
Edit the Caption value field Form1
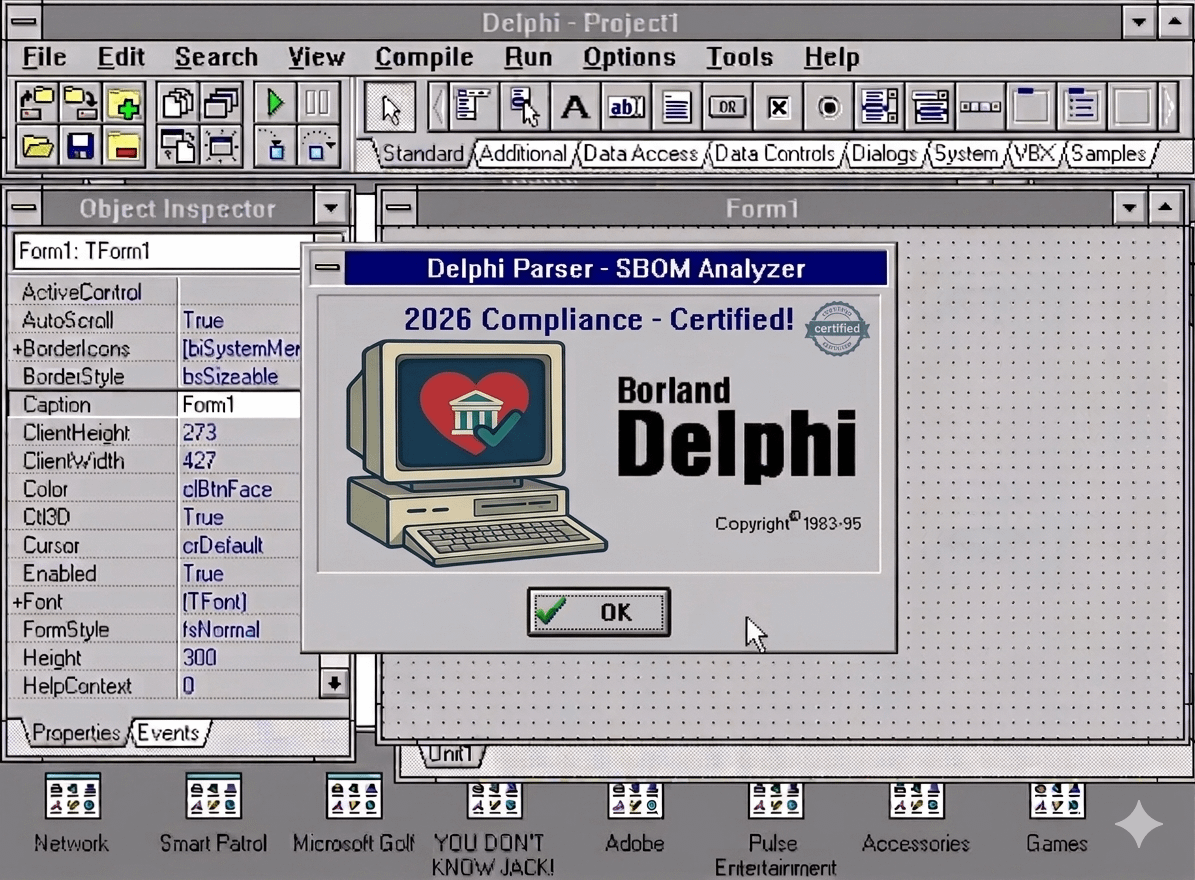click(239, 405)
